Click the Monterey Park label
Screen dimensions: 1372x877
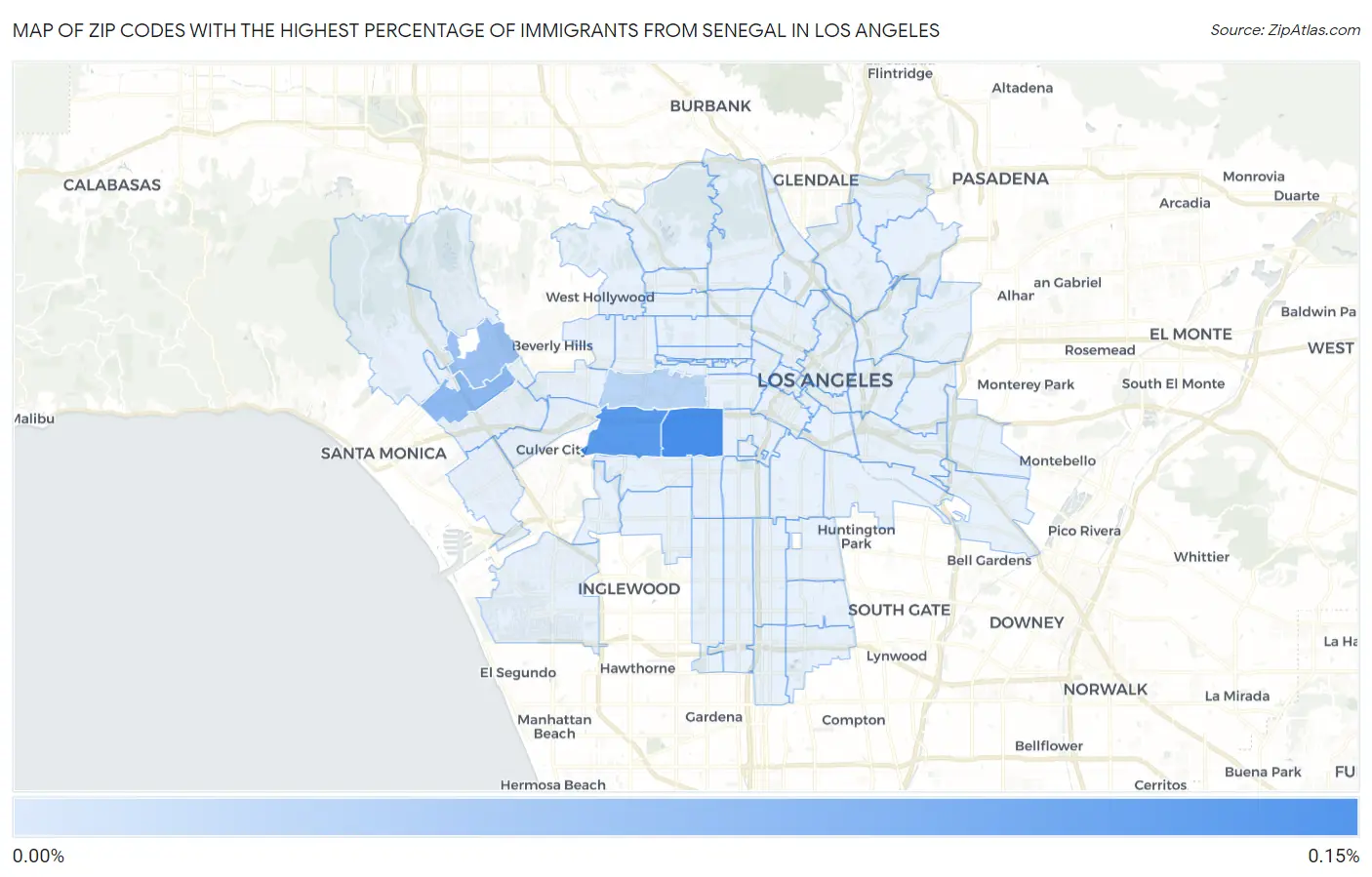(x=1026, y=385)
